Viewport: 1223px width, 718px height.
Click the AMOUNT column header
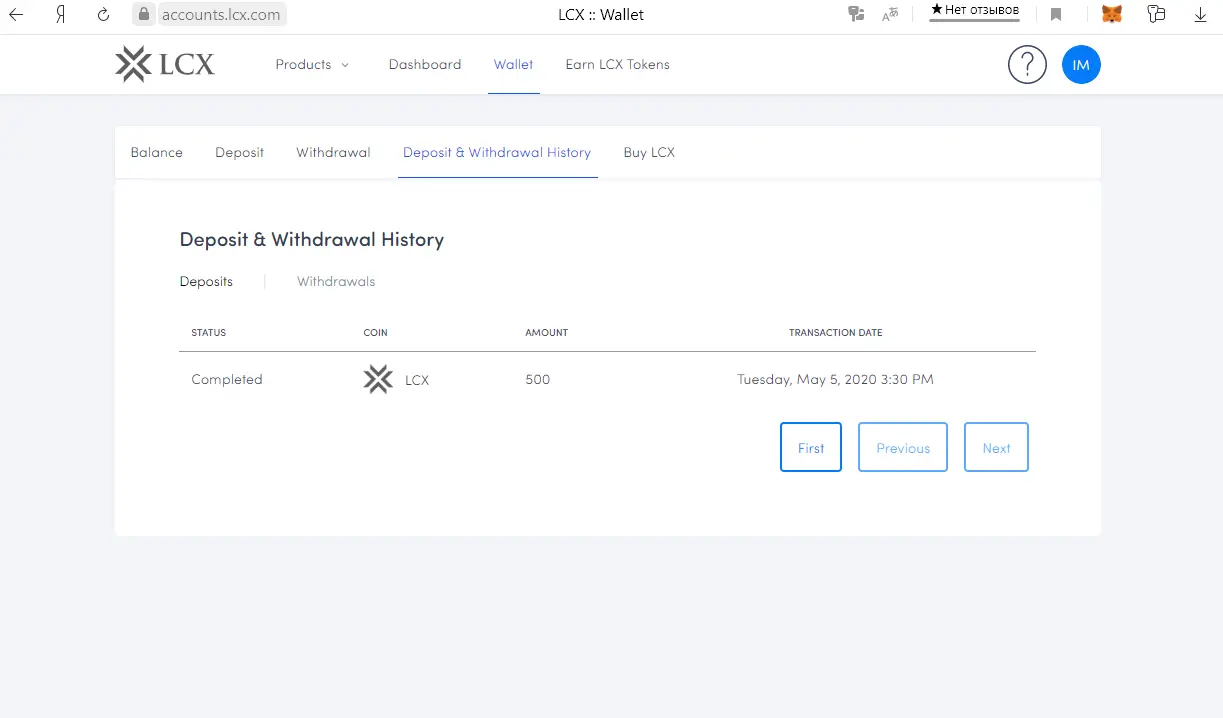click(547, 332)
